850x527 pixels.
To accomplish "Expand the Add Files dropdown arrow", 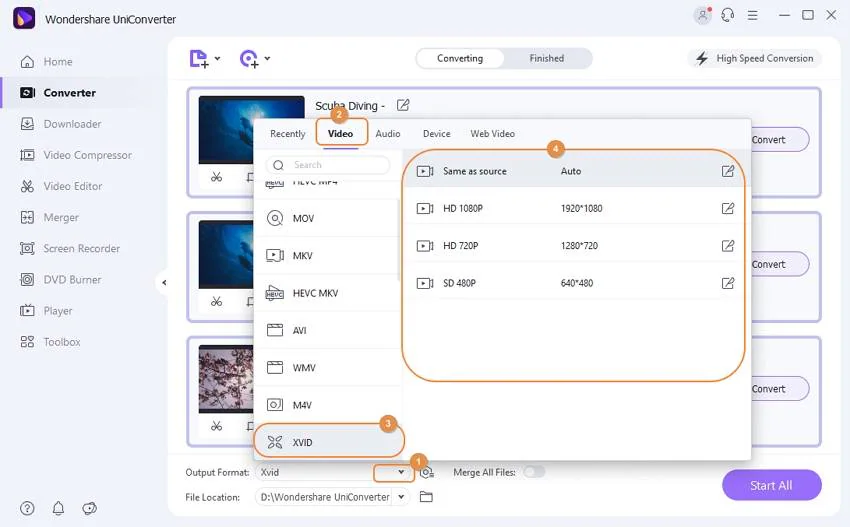I will (x=217, y=58).
